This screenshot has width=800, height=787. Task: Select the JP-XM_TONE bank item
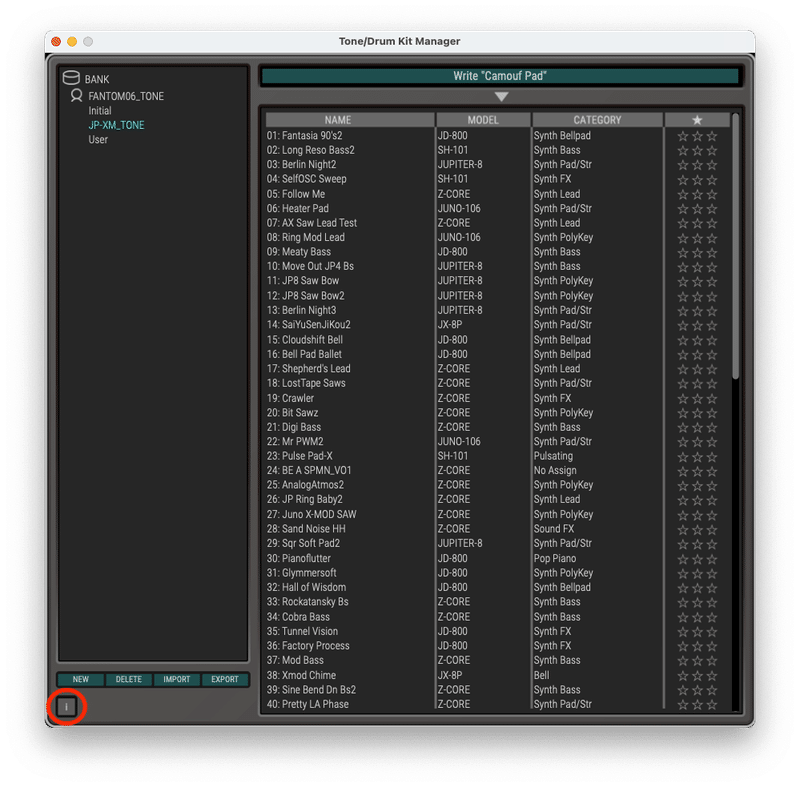click(116, 125)
